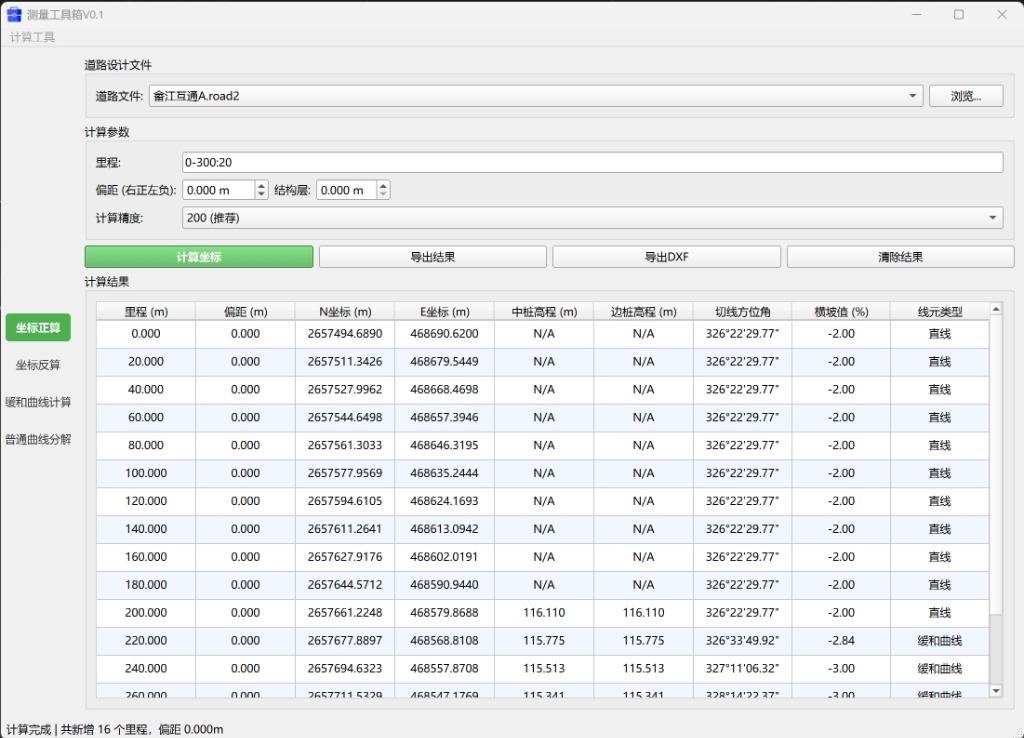
Task: Select 中桩高程 cell 116.110
Action: (544, 613)
